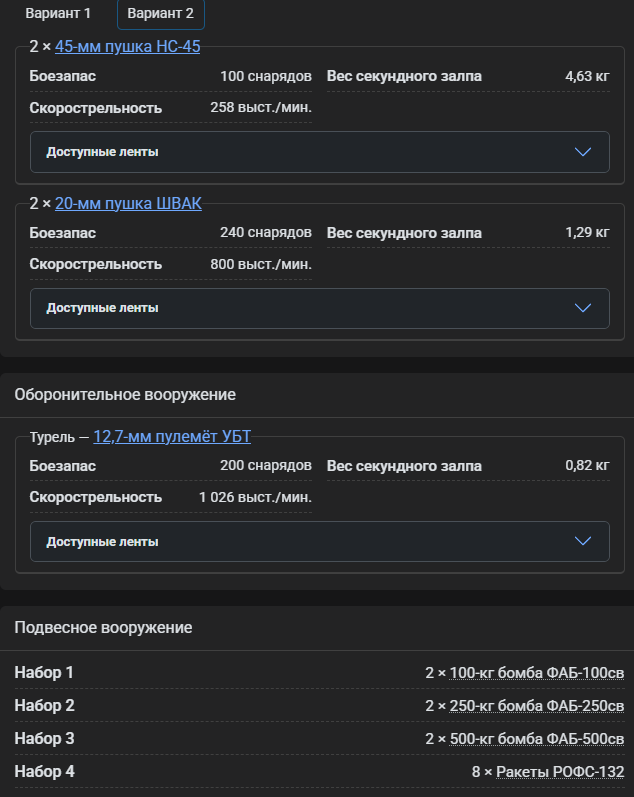Select the Набор 3 row label

coord(44,739)
